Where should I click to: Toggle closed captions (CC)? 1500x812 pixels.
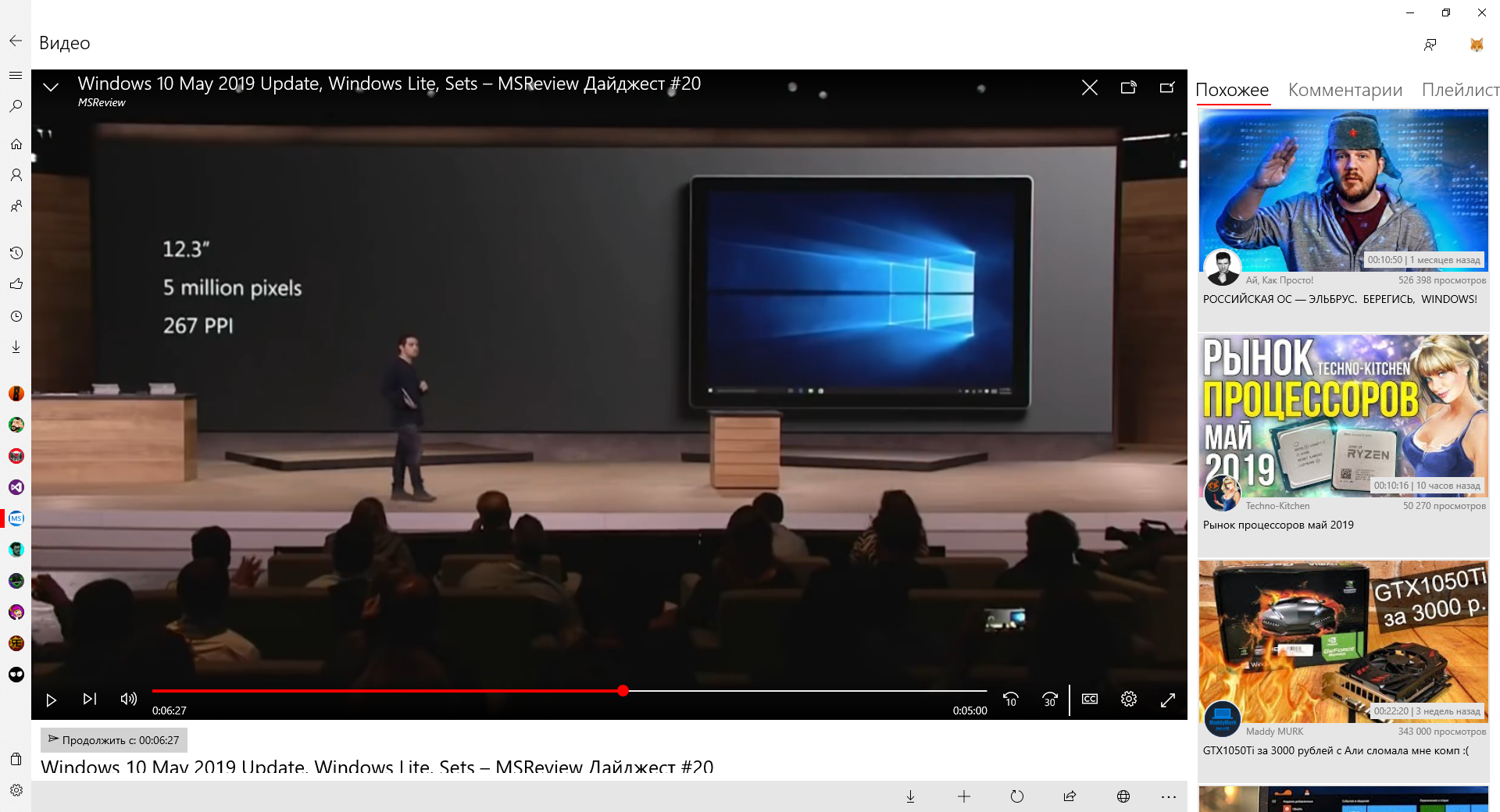[x=1090, y=700]
